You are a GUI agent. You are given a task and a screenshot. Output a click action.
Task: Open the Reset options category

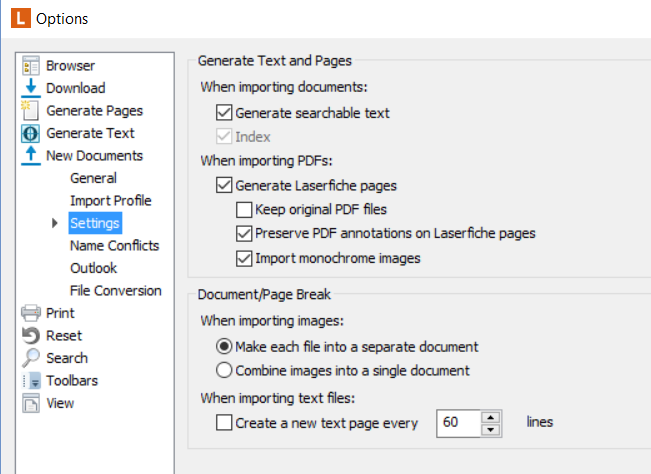[x=64, y=335]
